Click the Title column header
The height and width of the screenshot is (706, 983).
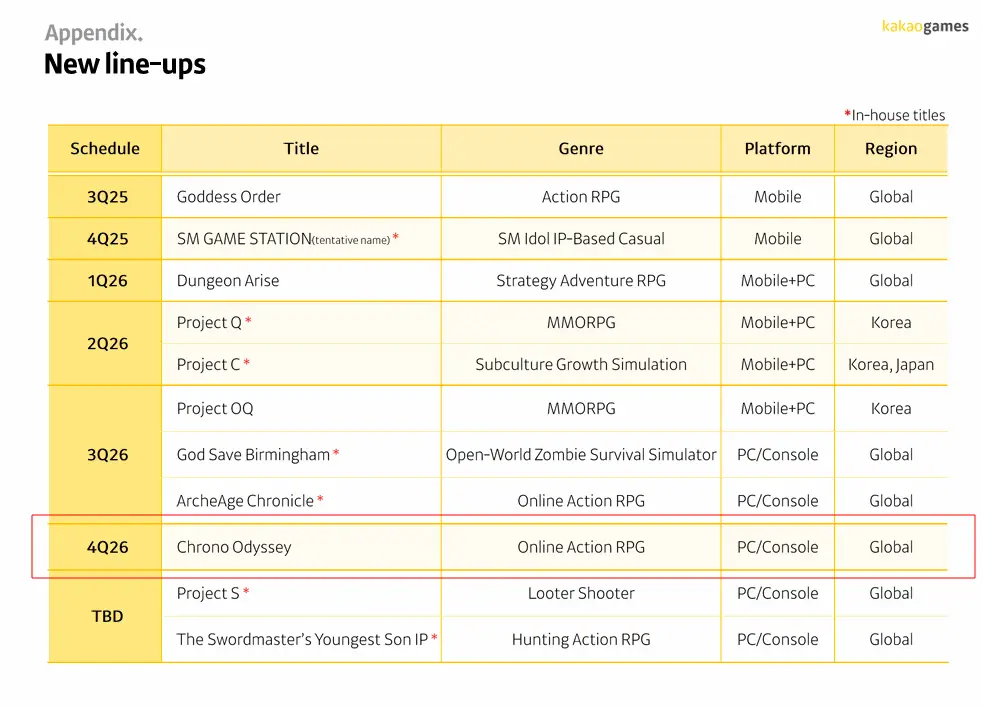(x=301, y=149)
